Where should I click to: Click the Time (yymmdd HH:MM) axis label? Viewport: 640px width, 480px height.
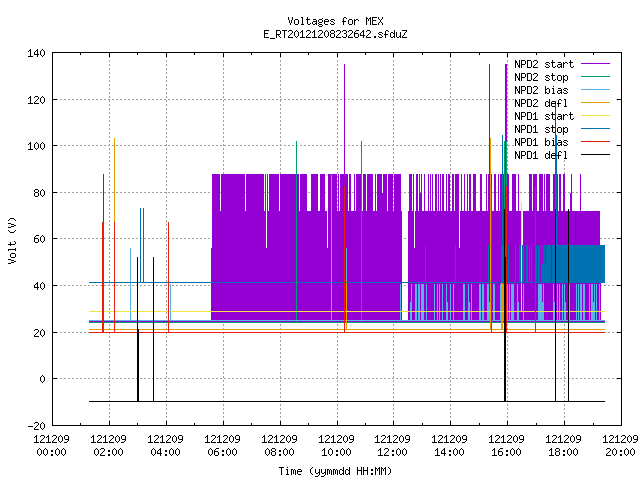tap(335, 471)
